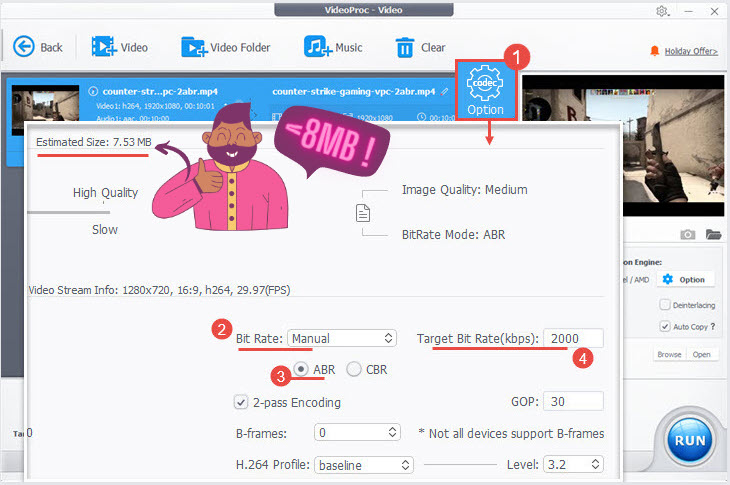Click the Slow speed label
This screenshot has height=485, width=730.
coord(105,229)
